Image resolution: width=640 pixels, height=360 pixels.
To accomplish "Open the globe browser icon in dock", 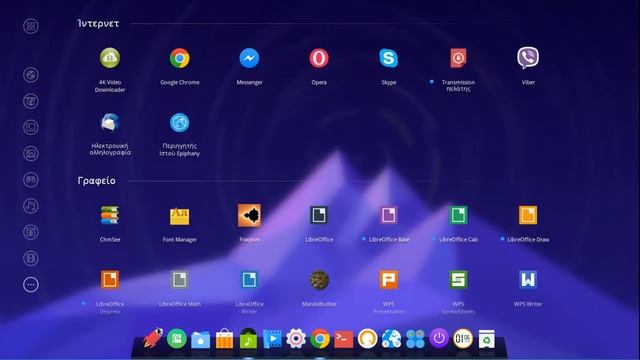I will 391,338.
